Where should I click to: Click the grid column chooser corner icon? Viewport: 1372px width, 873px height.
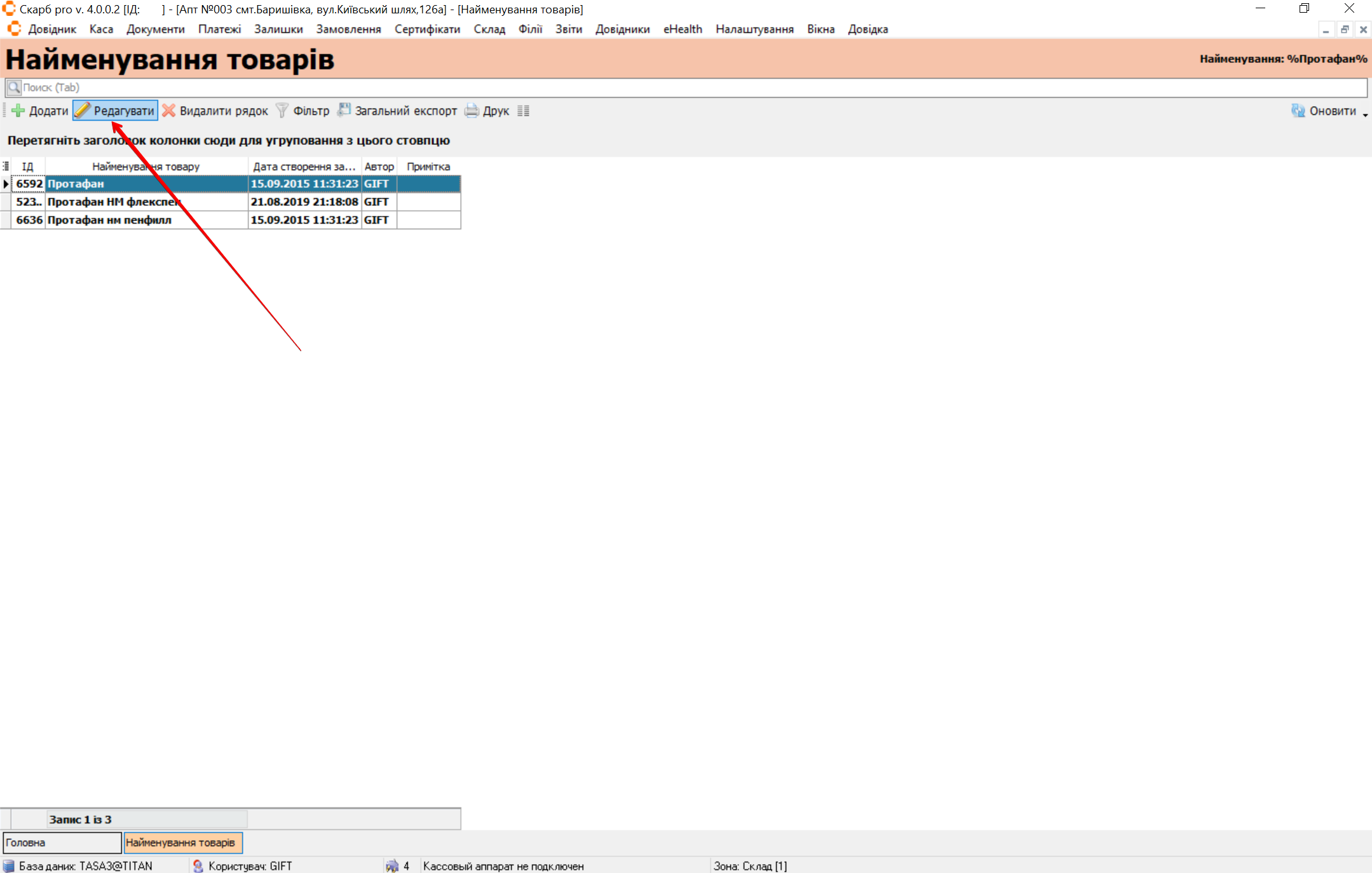pos(6,166)
